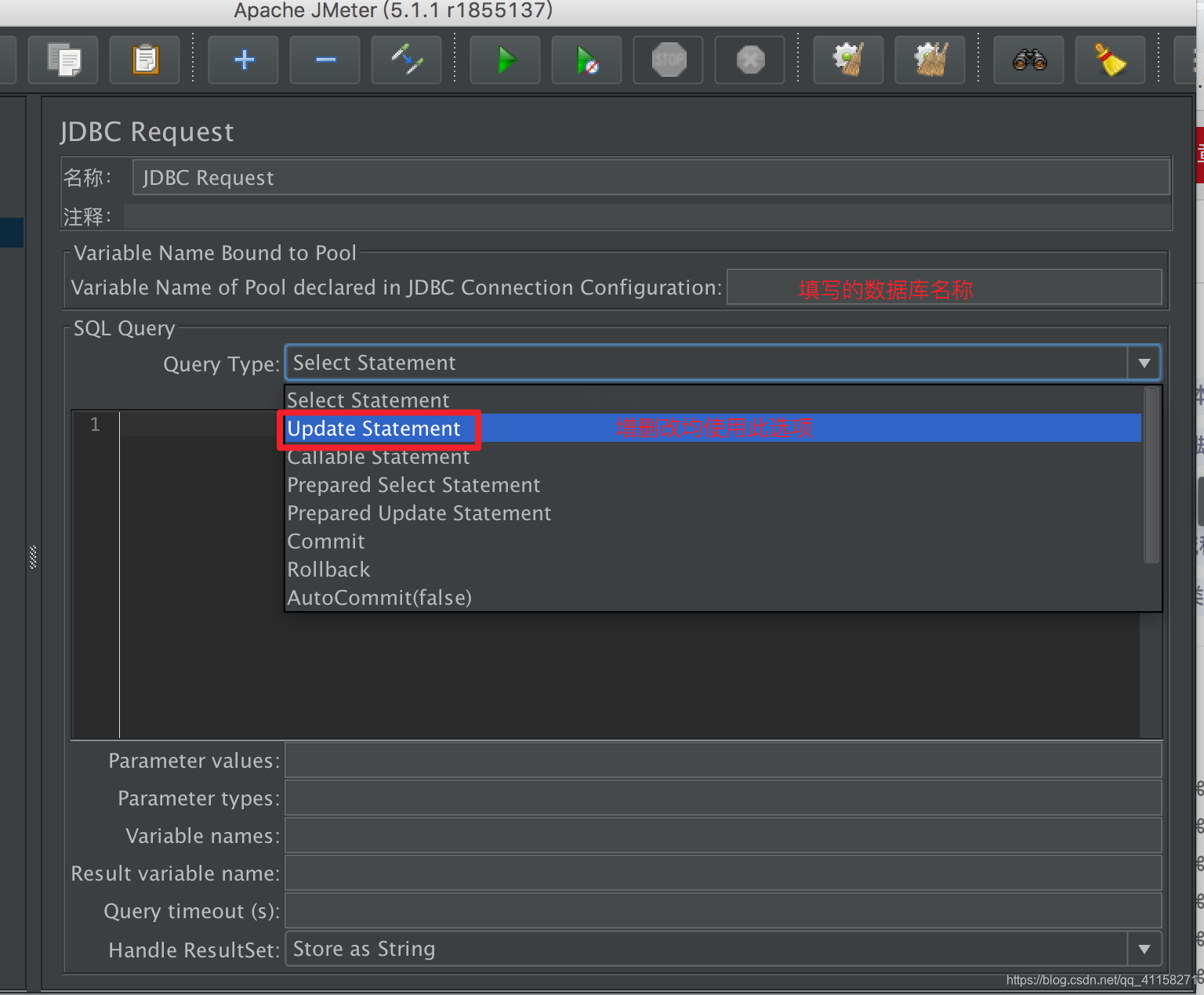Click the Result variable name field
1204x995 pixels.
click(723, 873)
